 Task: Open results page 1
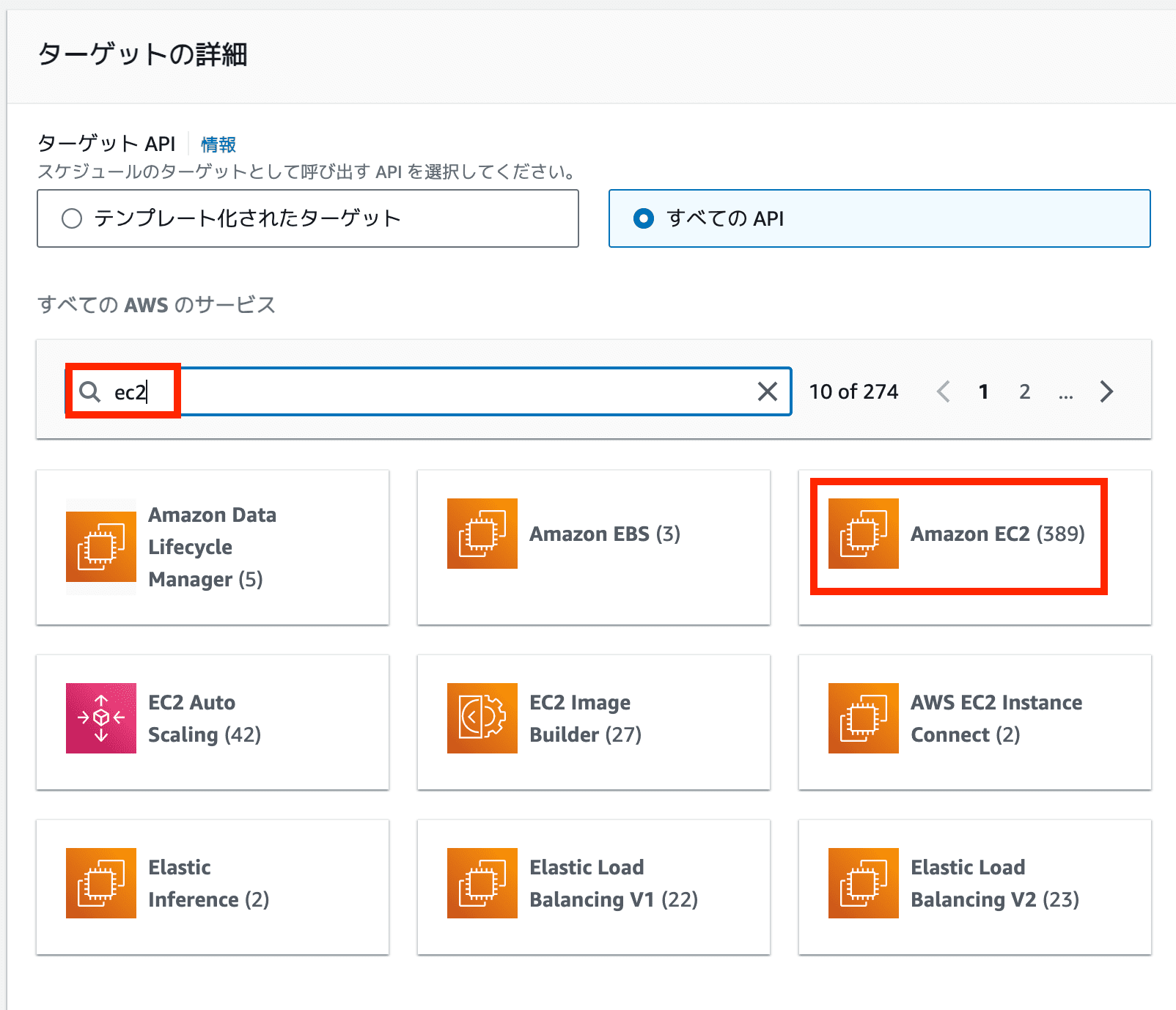point(984,391)
